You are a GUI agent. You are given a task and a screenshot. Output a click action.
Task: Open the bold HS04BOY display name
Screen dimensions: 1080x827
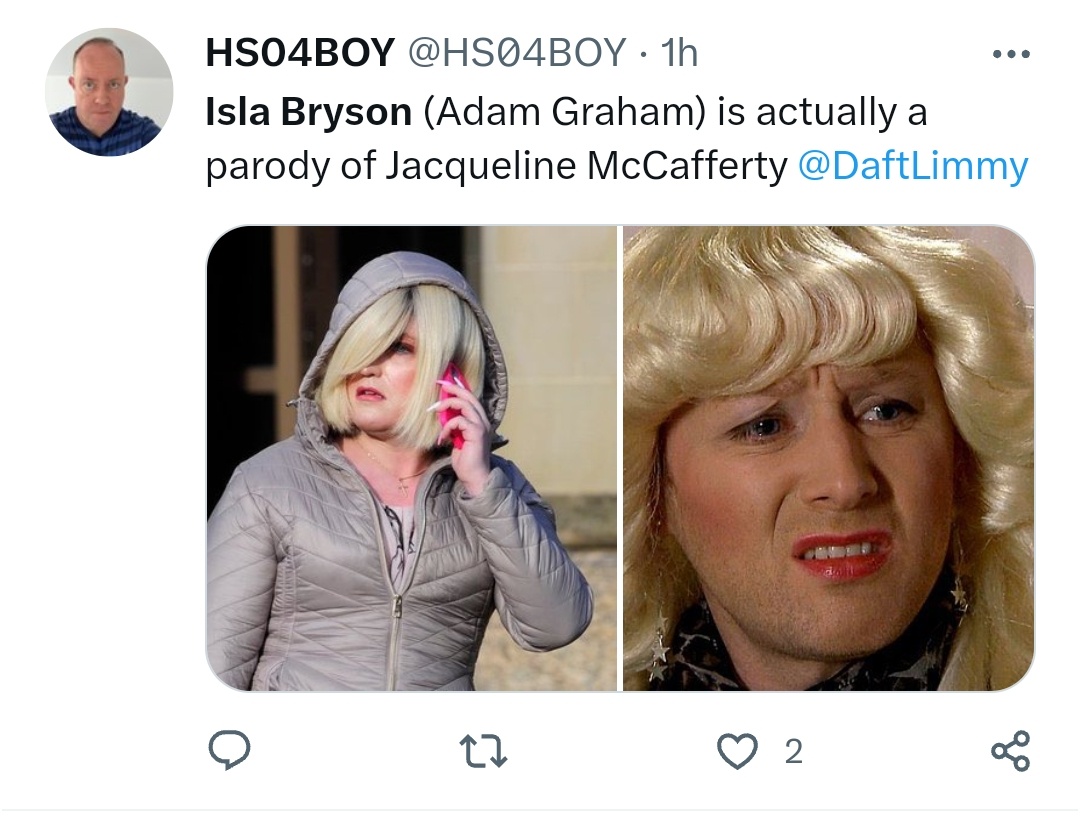300,52
